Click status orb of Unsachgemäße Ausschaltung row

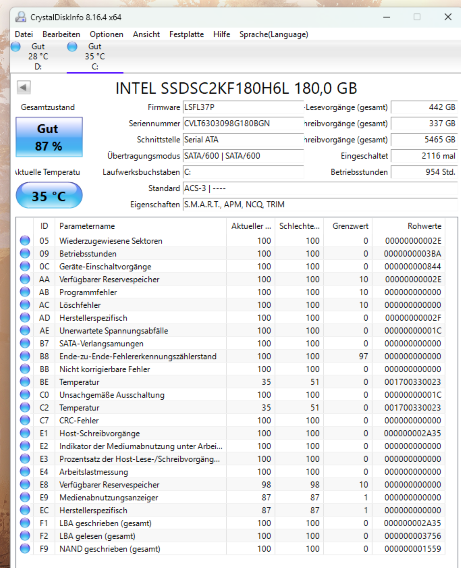(x=25, y=395)
